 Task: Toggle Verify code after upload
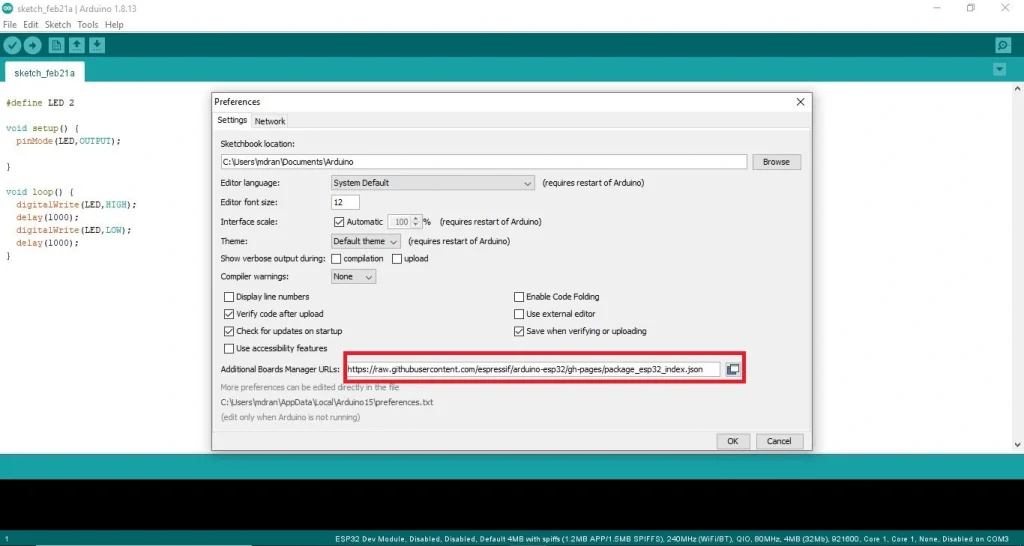pyautogui.click(x=229, y=314)
